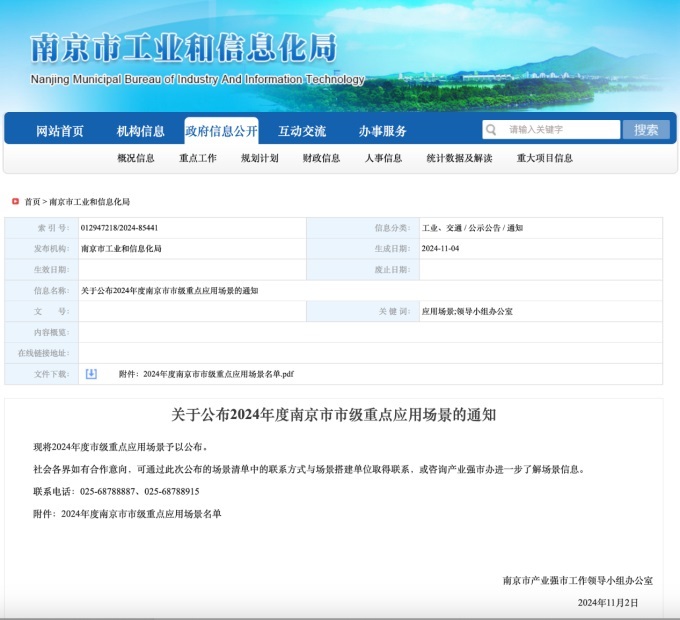Click the 首页 breadcrumb link
Image resolution: width=680 pixels, height=620 pixels.
33,202
